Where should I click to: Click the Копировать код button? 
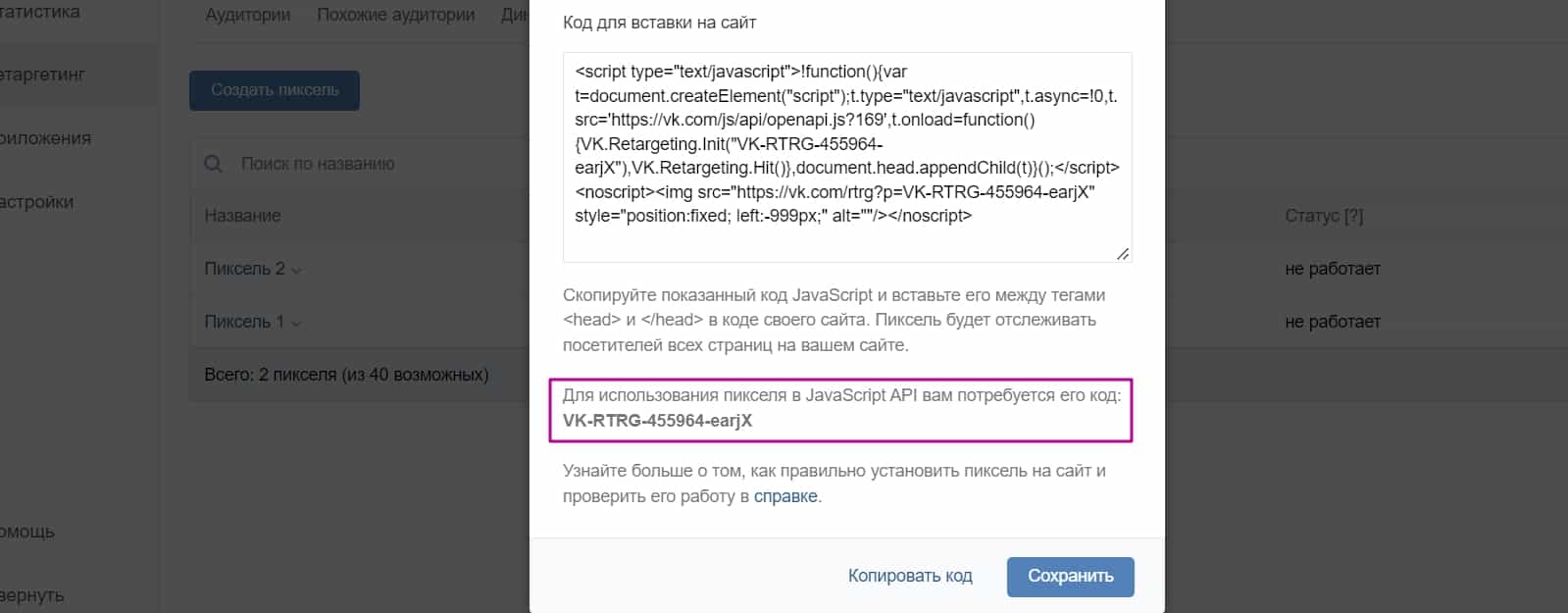[x=910, y=576]
